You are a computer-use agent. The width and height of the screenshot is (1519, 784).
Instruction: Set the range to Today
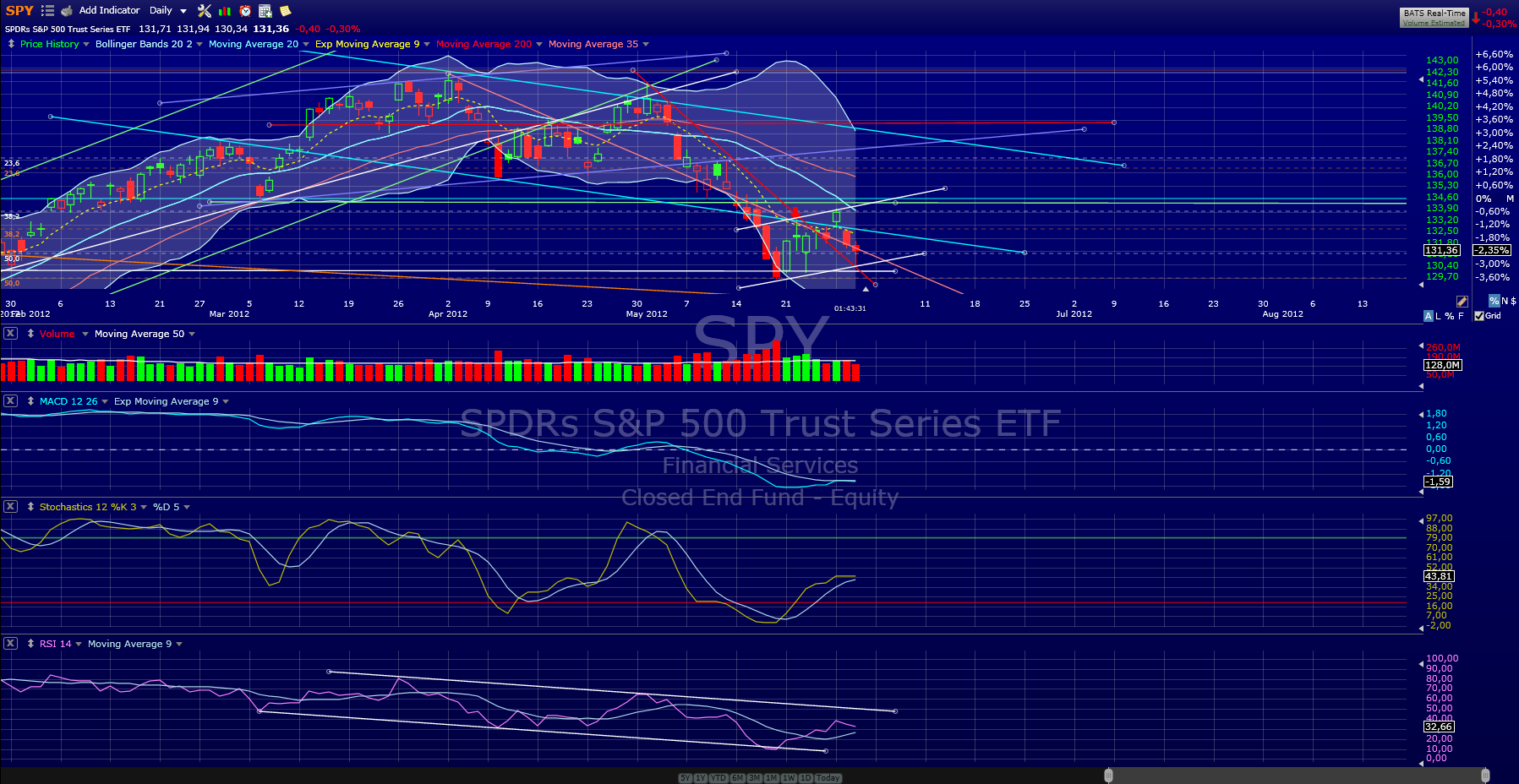tap(828, 778)
